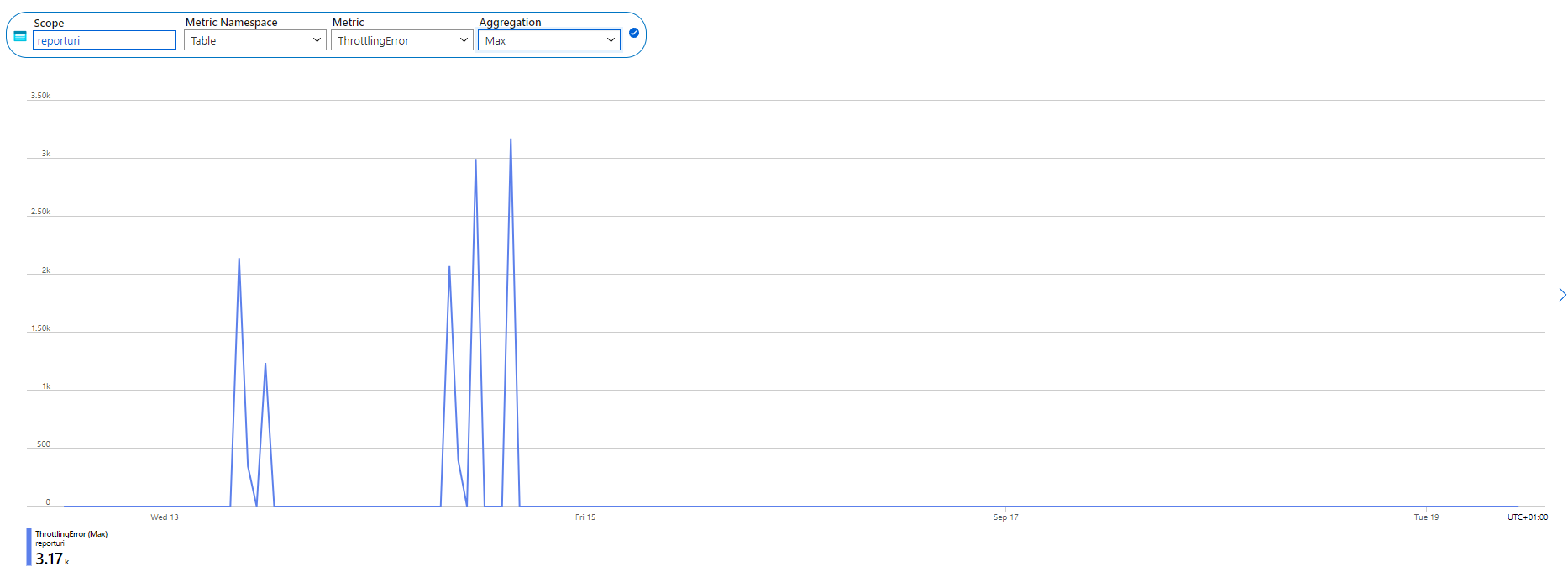The height and width of the screenshot is (588, 1568).
Task: Click the small spike peaking near 1.2k
Action: pos(265,365)
